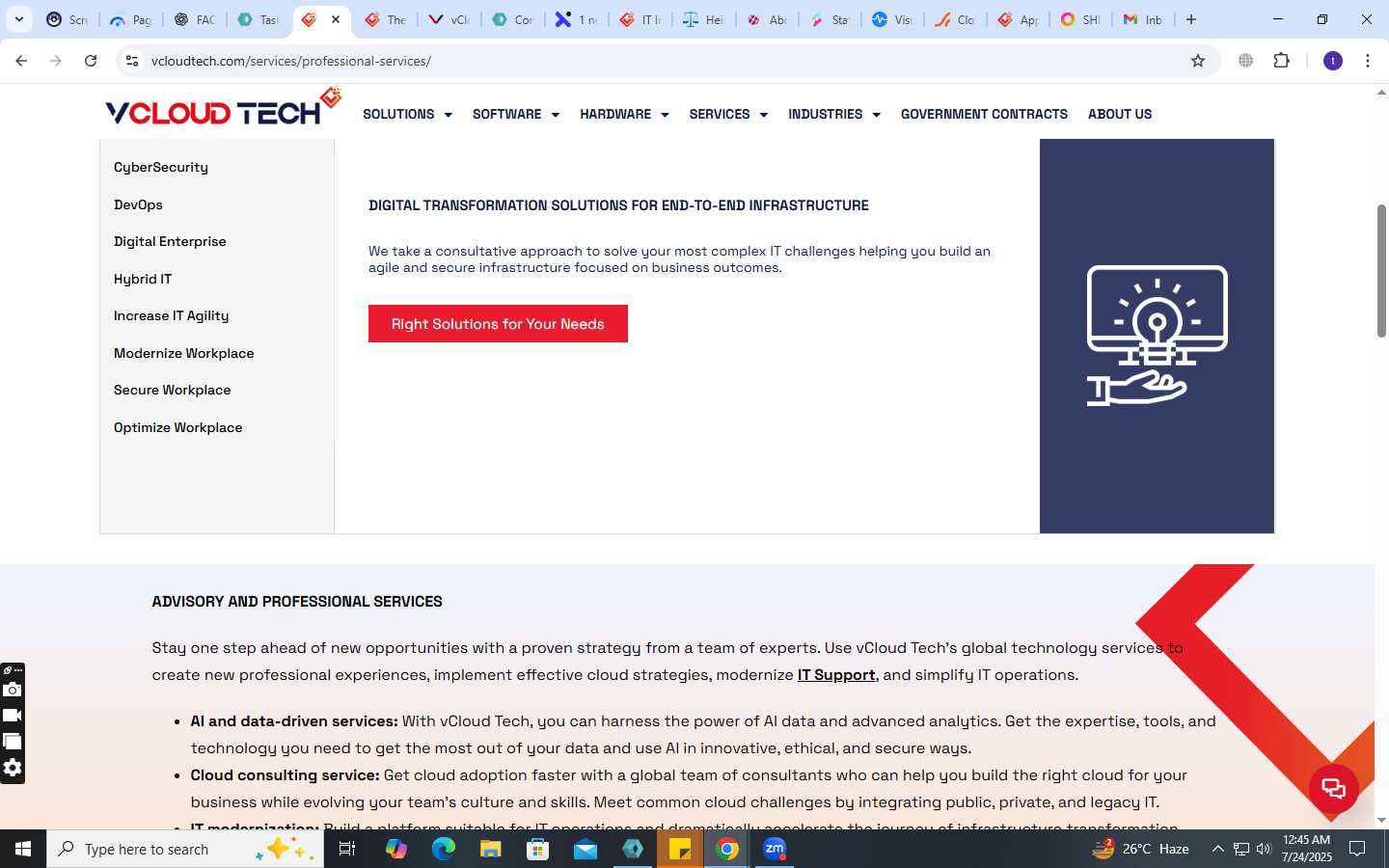Close the active vCloud Tech tab
The height and width of the screenshot is (868, 1389).
click(336, 19)
